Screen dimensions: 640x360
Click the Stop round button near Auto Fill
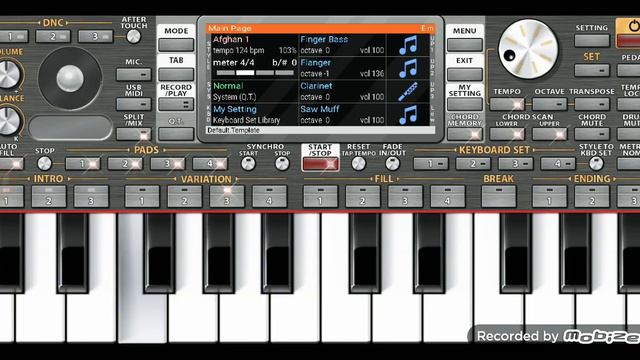44,164
